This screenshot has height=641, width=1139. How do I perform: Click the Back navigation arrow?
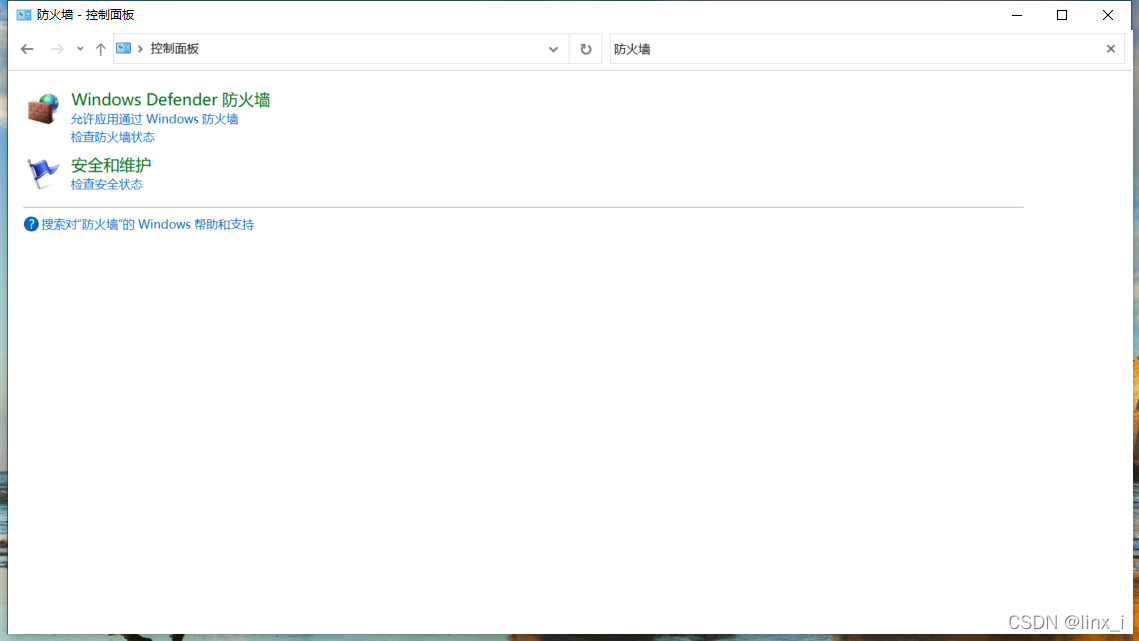point(27,49)
